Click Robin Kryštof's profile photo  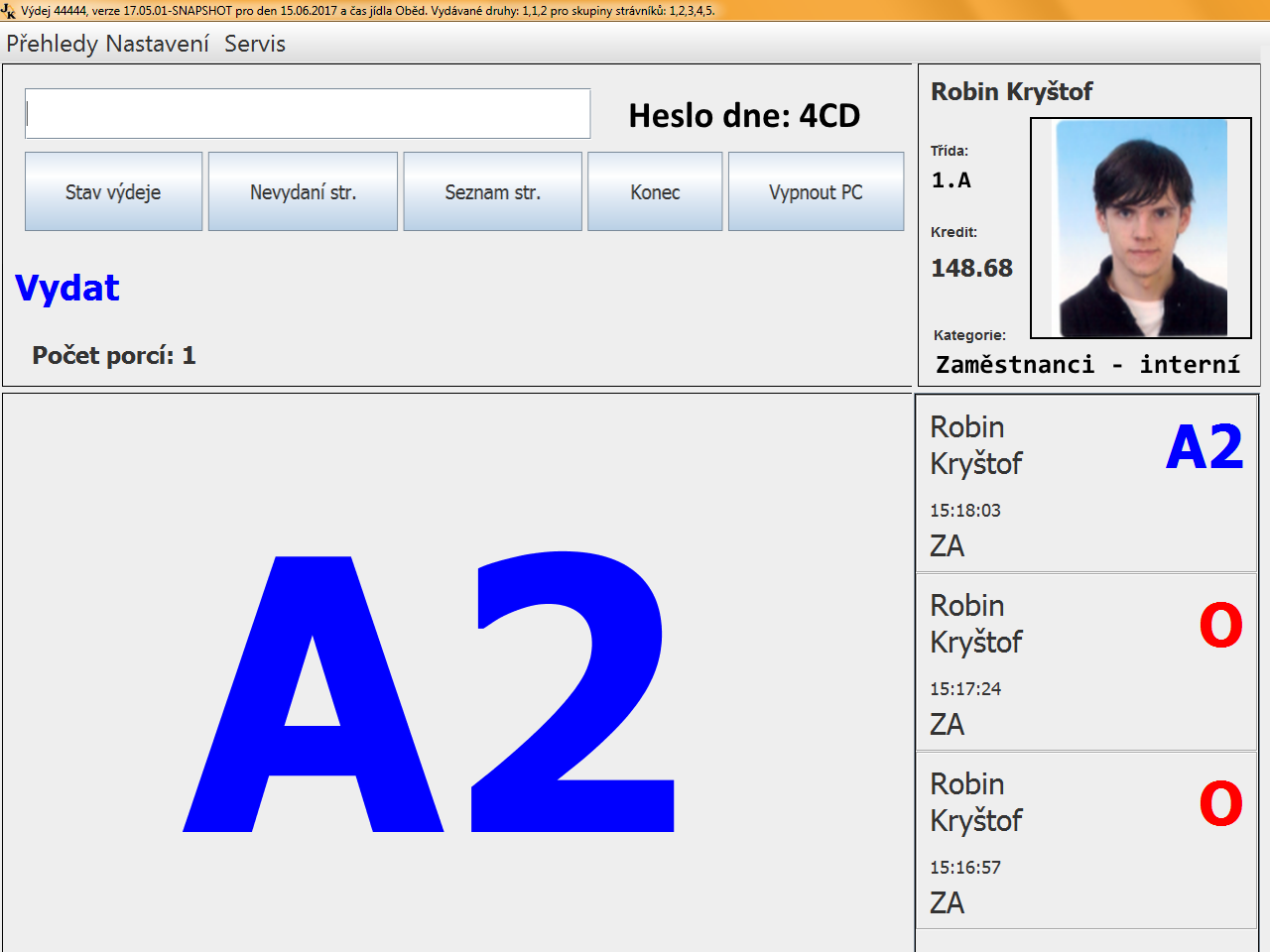[1141, 228]
